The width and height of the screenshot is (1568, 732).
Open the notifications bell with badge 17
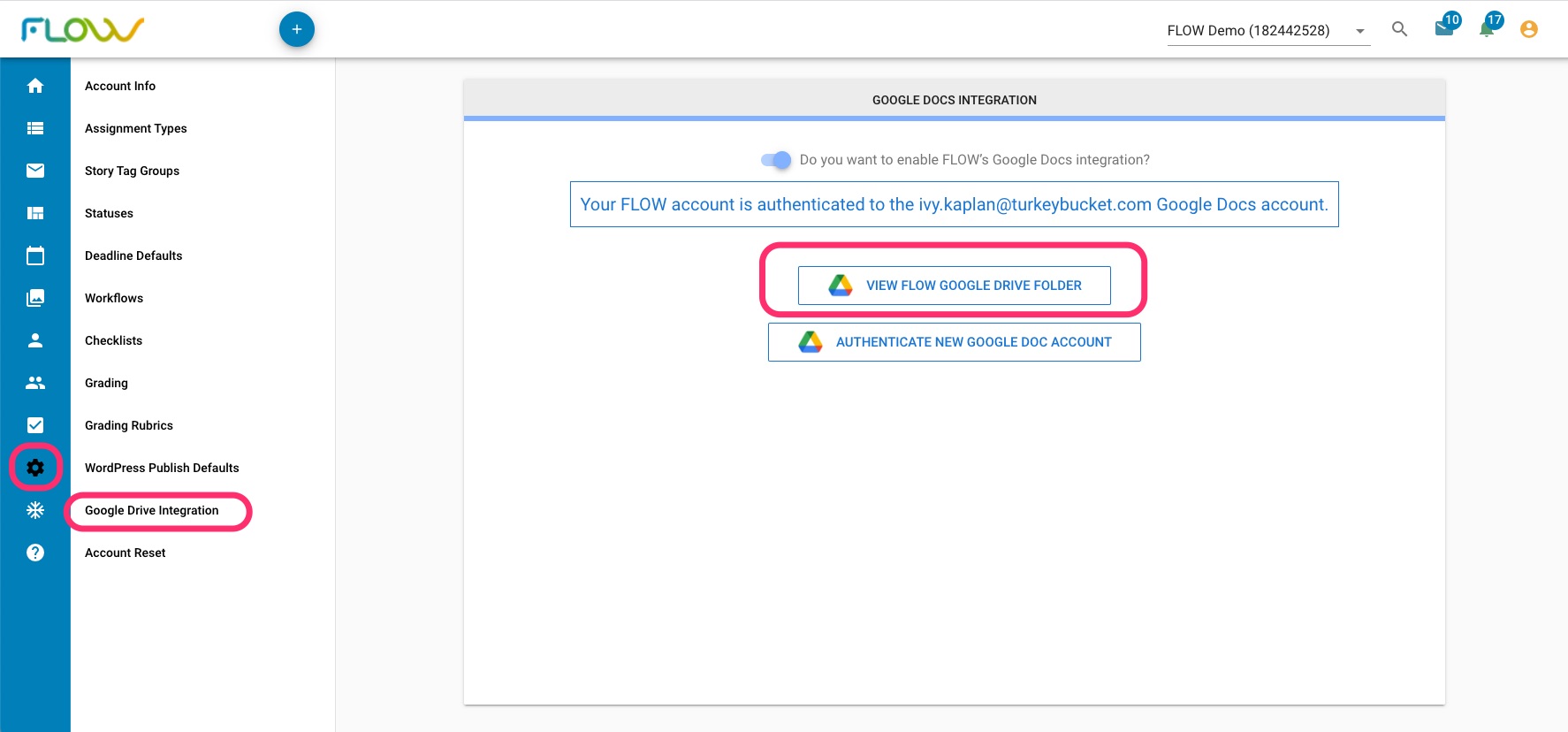click(1489, 27)
